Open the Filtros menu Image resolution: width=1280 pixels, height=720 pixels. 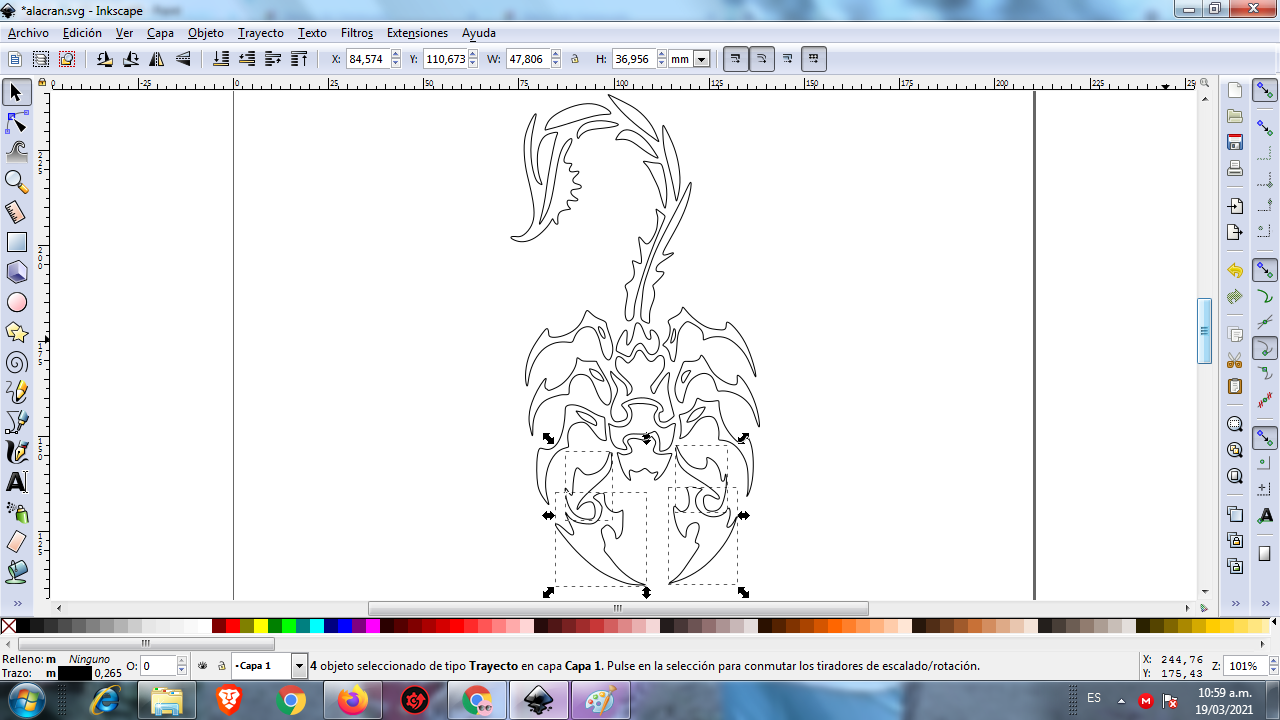point(357,33)
